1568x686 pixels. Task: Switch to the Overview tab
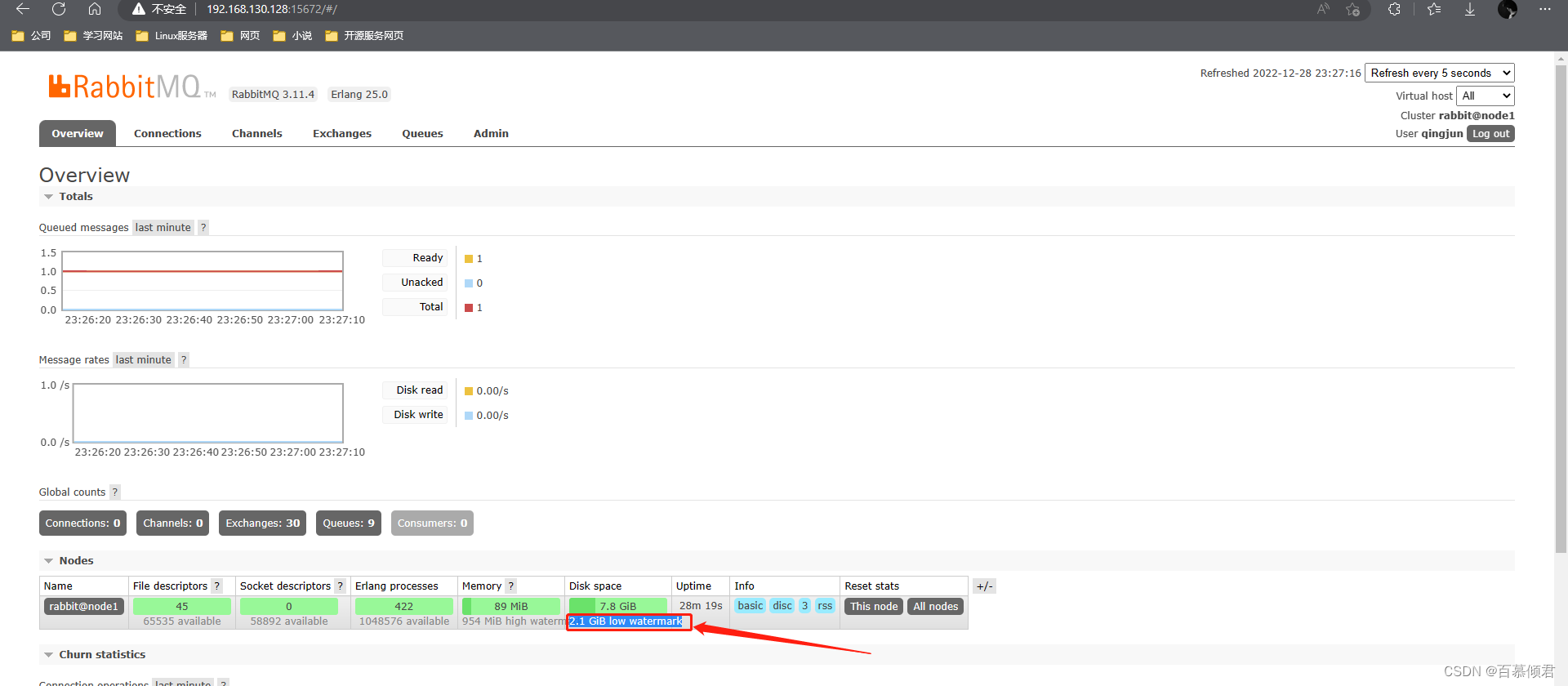tap(78, 133)
